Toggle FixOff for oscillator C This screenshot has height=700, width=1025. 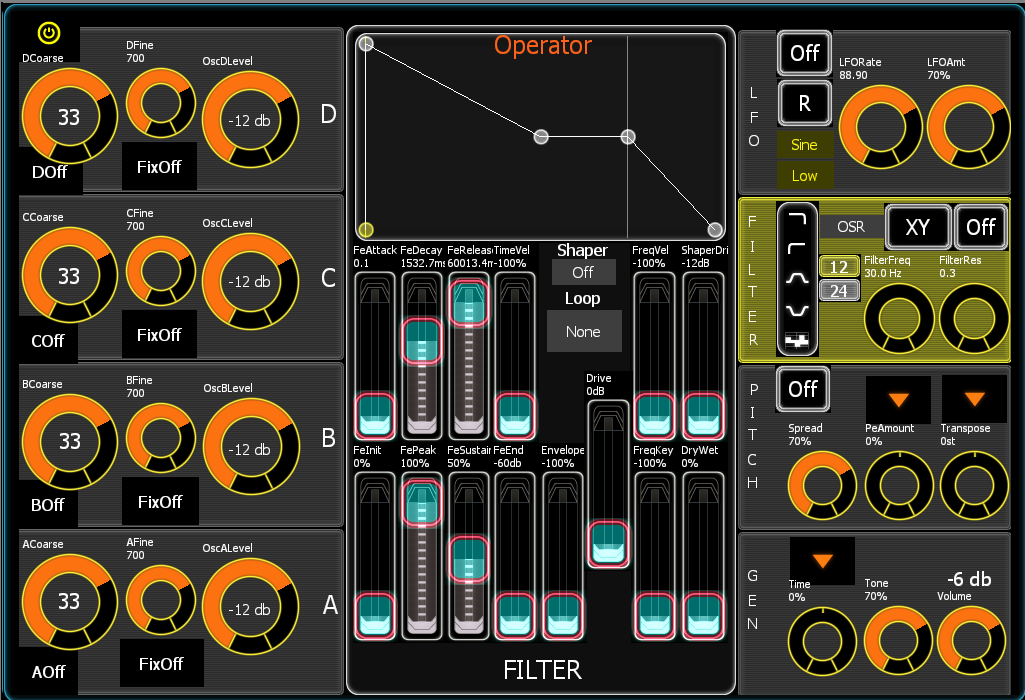(x=159, y=335)
